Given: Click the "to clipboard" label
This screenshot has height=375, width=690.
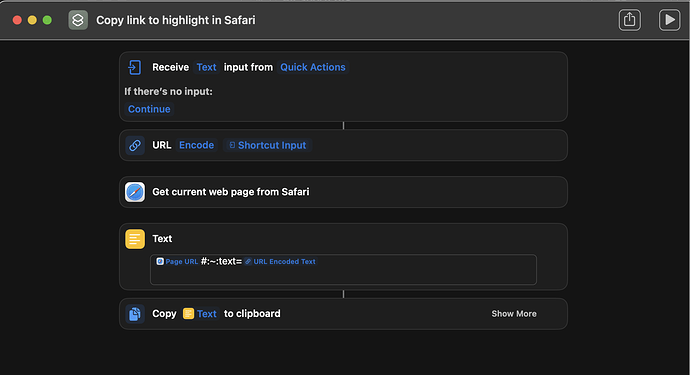Looking at the screenshot, I should pyautogui.click(x=252, y=313).
